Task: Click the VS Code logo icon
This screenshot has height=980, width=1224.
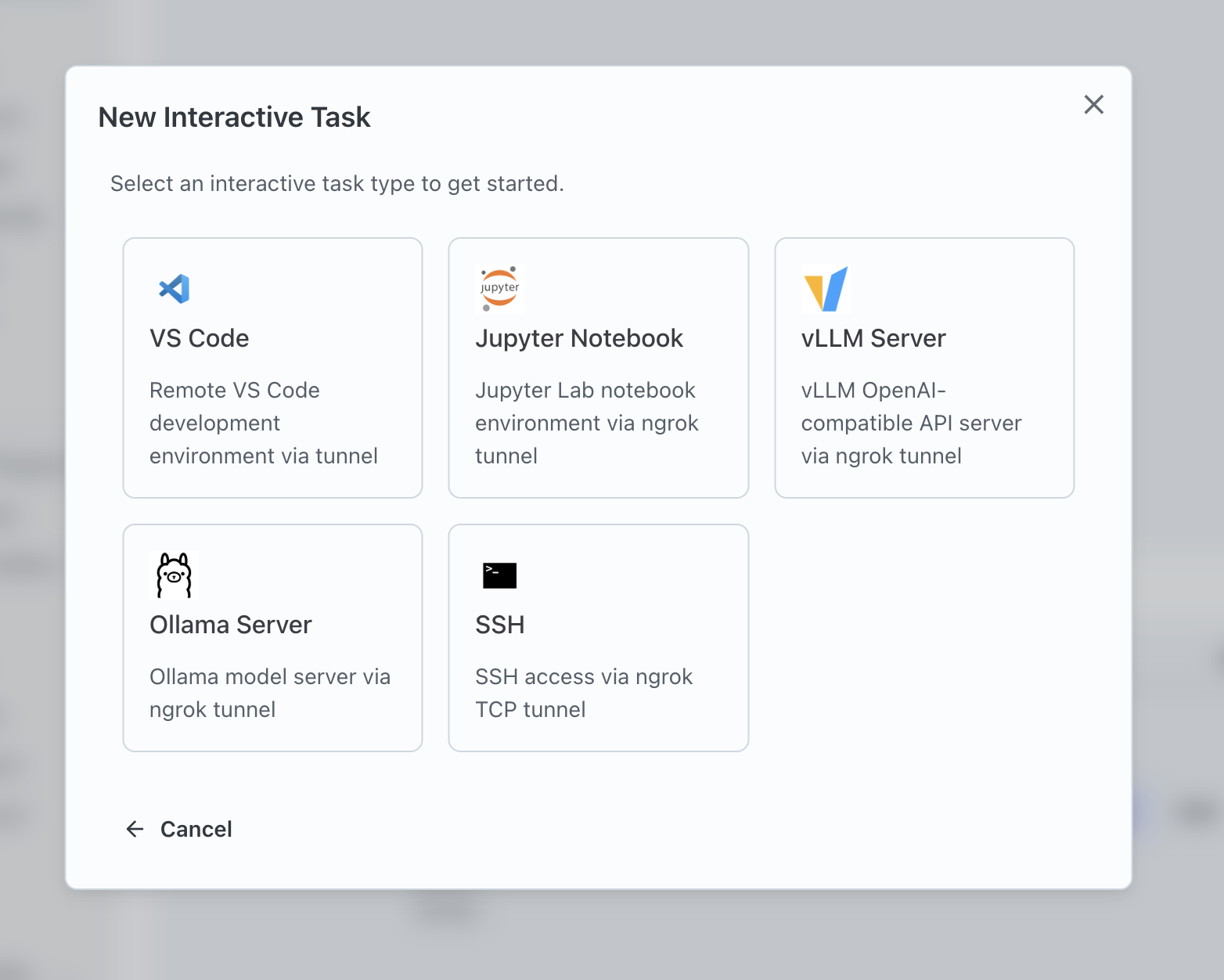Action: tap(174, 289)
